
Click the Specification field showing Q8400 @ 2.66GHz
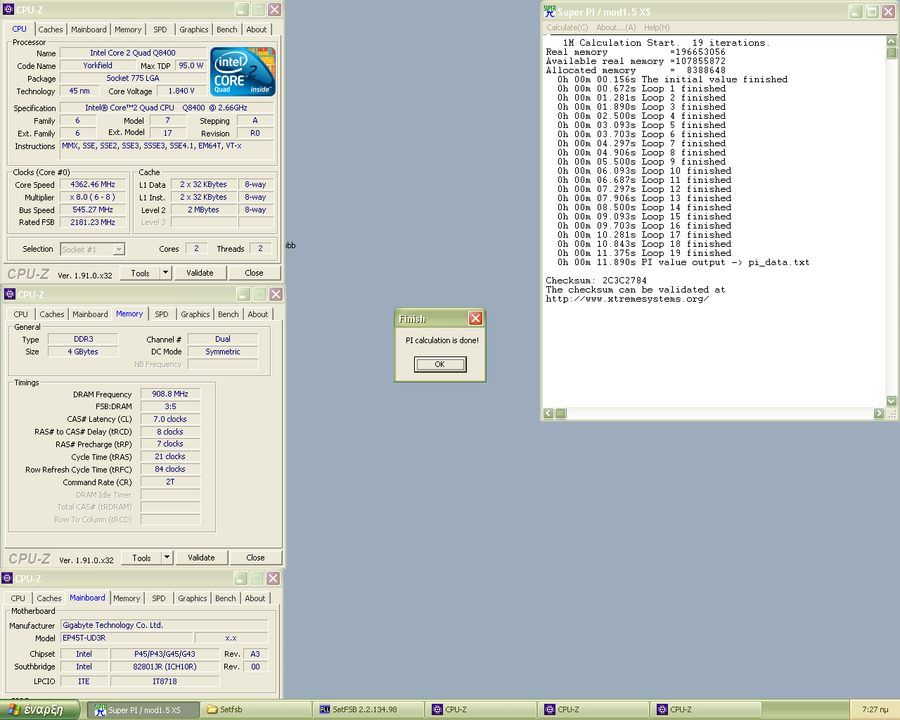tap(166, 107)
